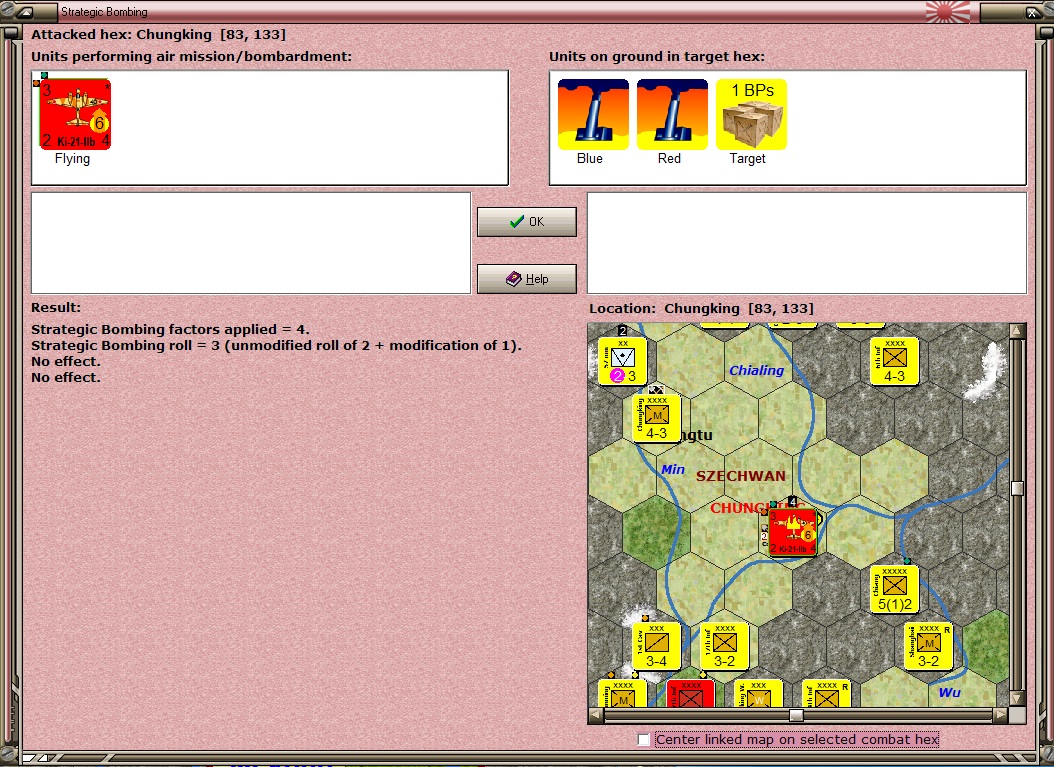Open Help with the book icon button
The image size is (1054, 767).
[527, 279]
